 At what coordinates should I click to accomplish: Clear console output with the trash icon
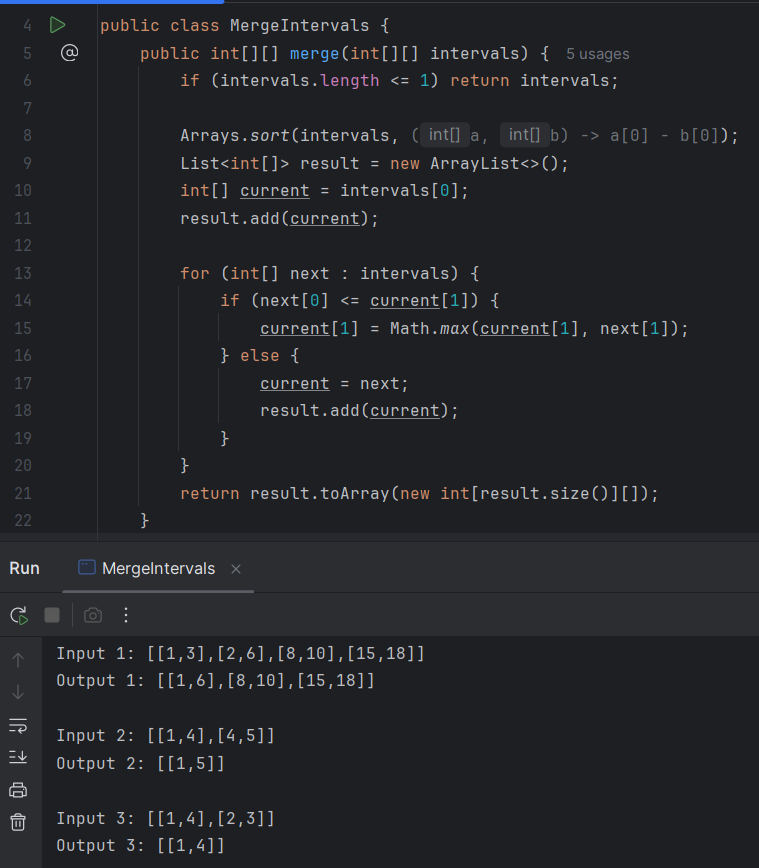(18, 822)
